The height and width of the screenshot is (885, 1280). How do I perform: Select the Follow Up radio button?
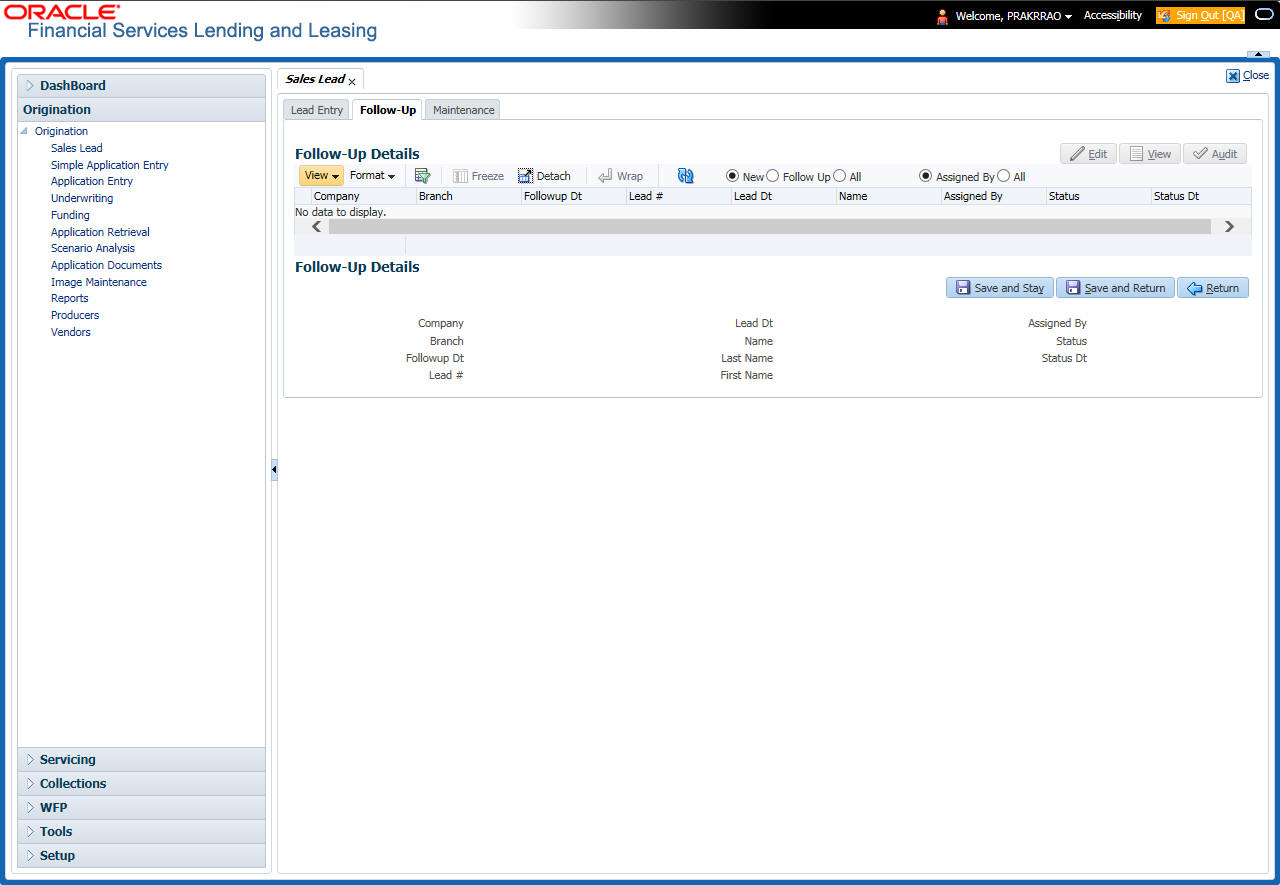click(x=773, y=176)
